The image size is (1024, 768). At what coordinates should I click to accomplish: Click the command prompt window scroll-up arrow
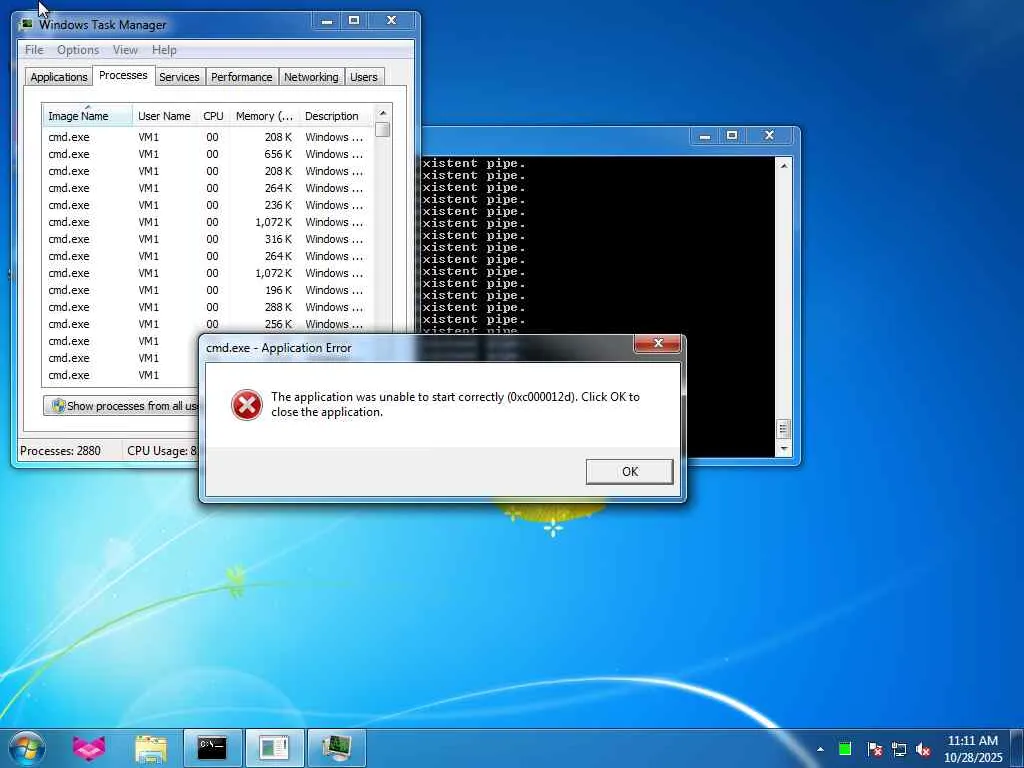pyautogui.click(x=784, y=166)
